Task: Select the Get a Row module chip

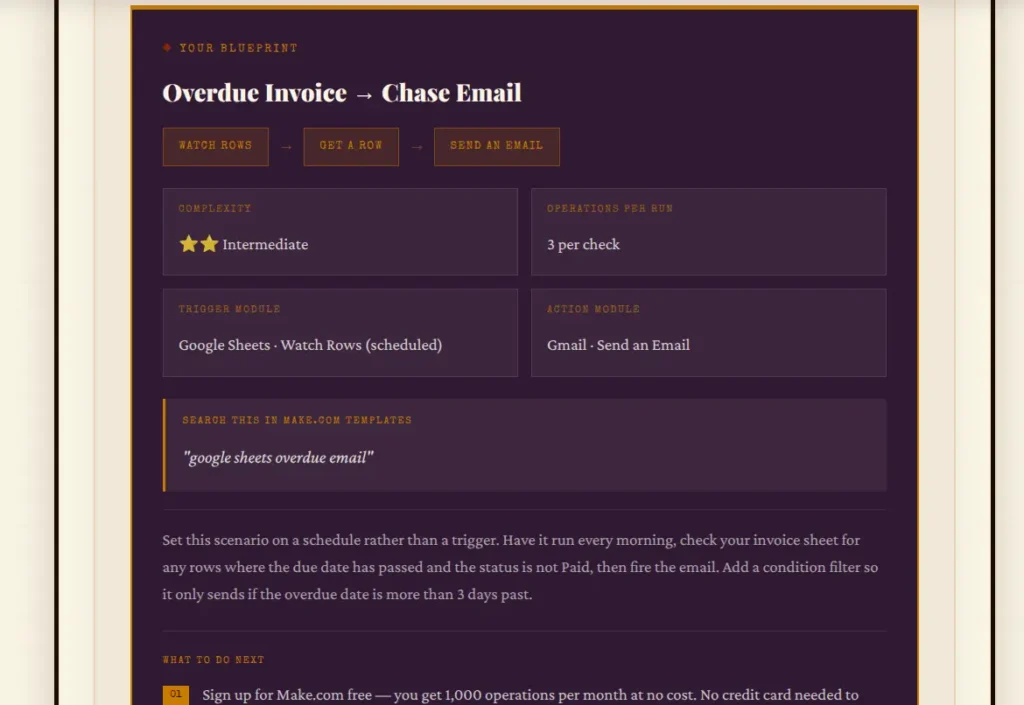Action: pos(351,146)
